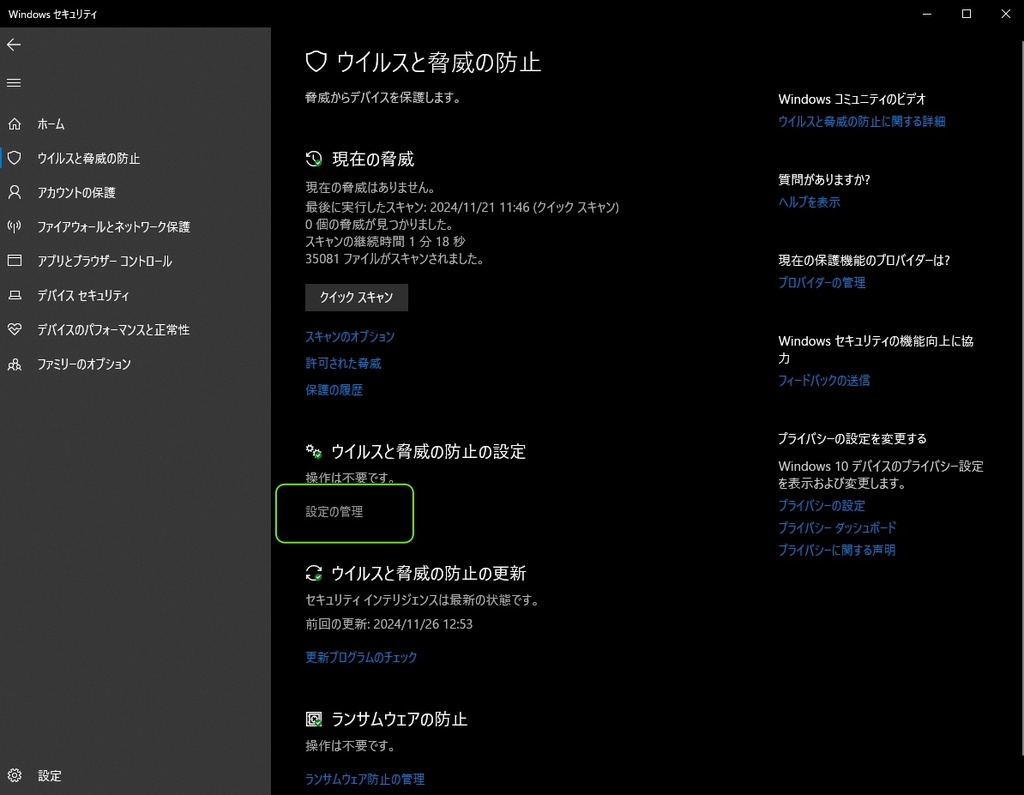Click the text 現在の脅威はありません。
The image size is (1024, 795).
coord(371,187)
